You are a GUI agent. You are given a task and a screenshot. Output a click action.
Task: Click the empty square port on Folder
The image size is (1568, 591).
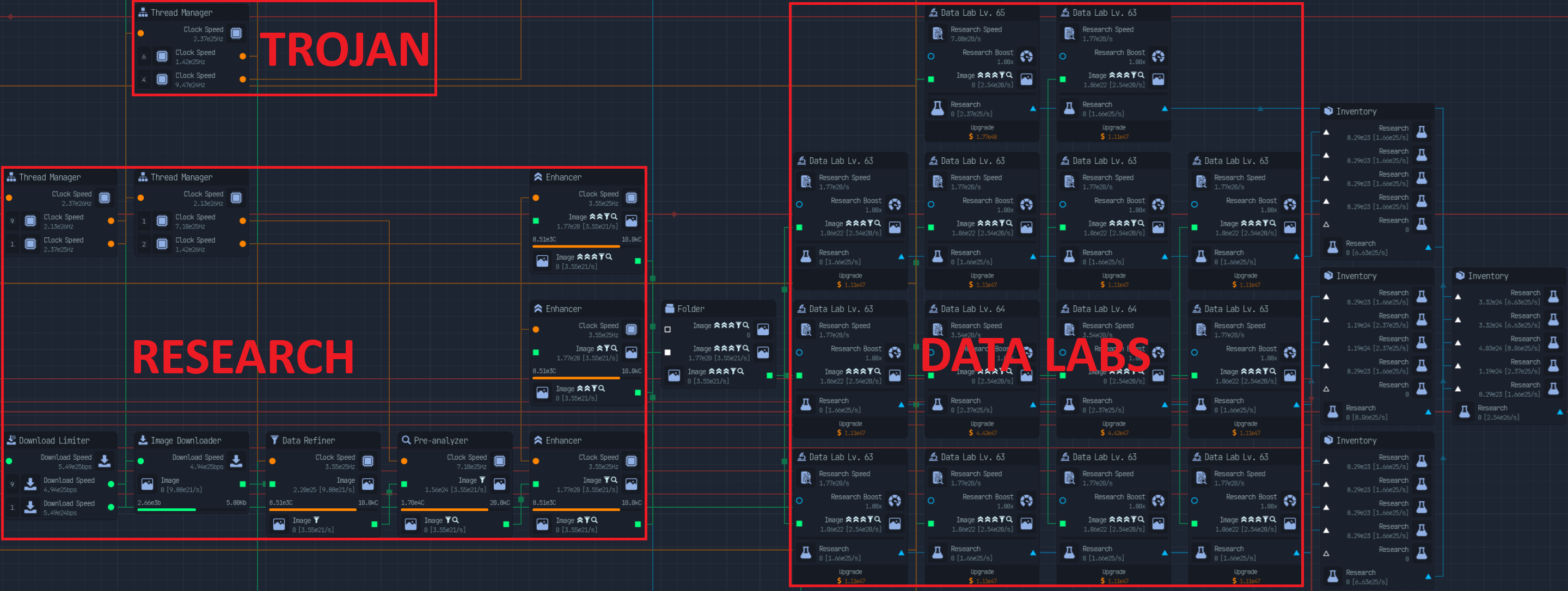pos(667,329)
